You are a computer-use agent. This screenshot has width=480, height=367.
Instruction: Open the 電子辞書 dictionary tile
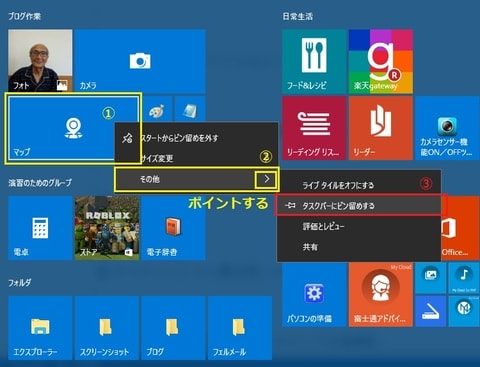[173, 228]
